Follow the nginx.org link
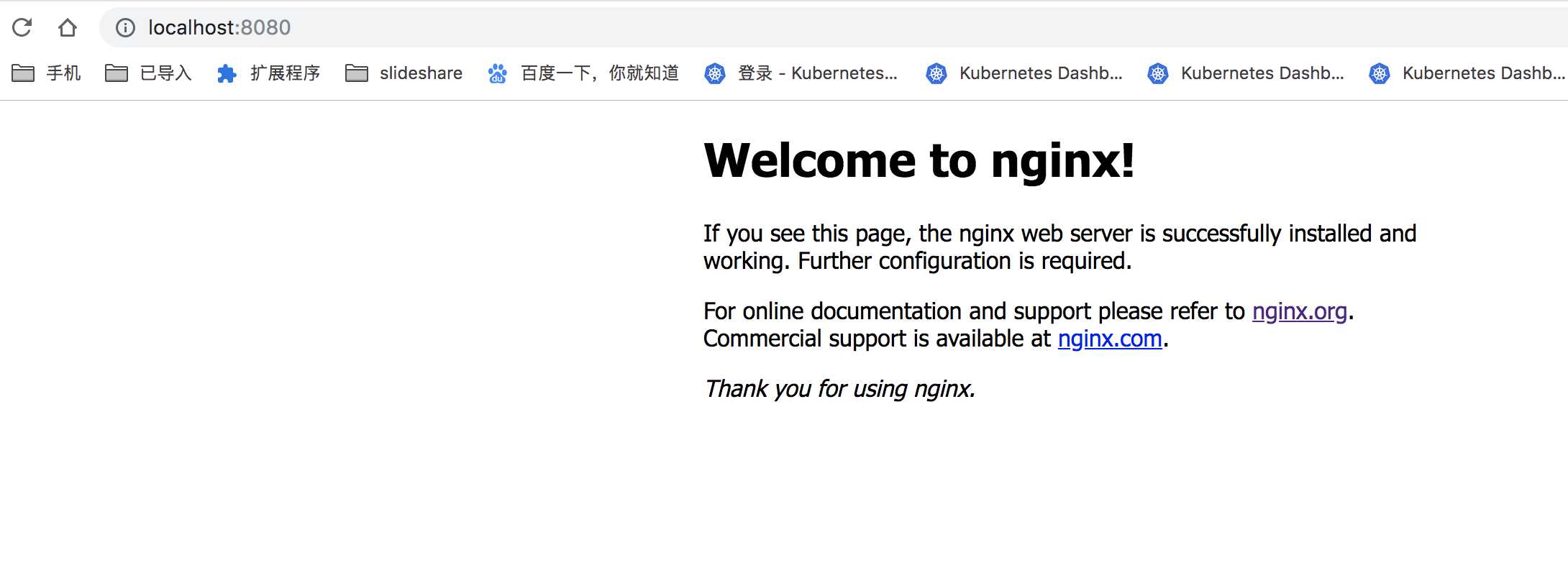 click(1299, 311)
